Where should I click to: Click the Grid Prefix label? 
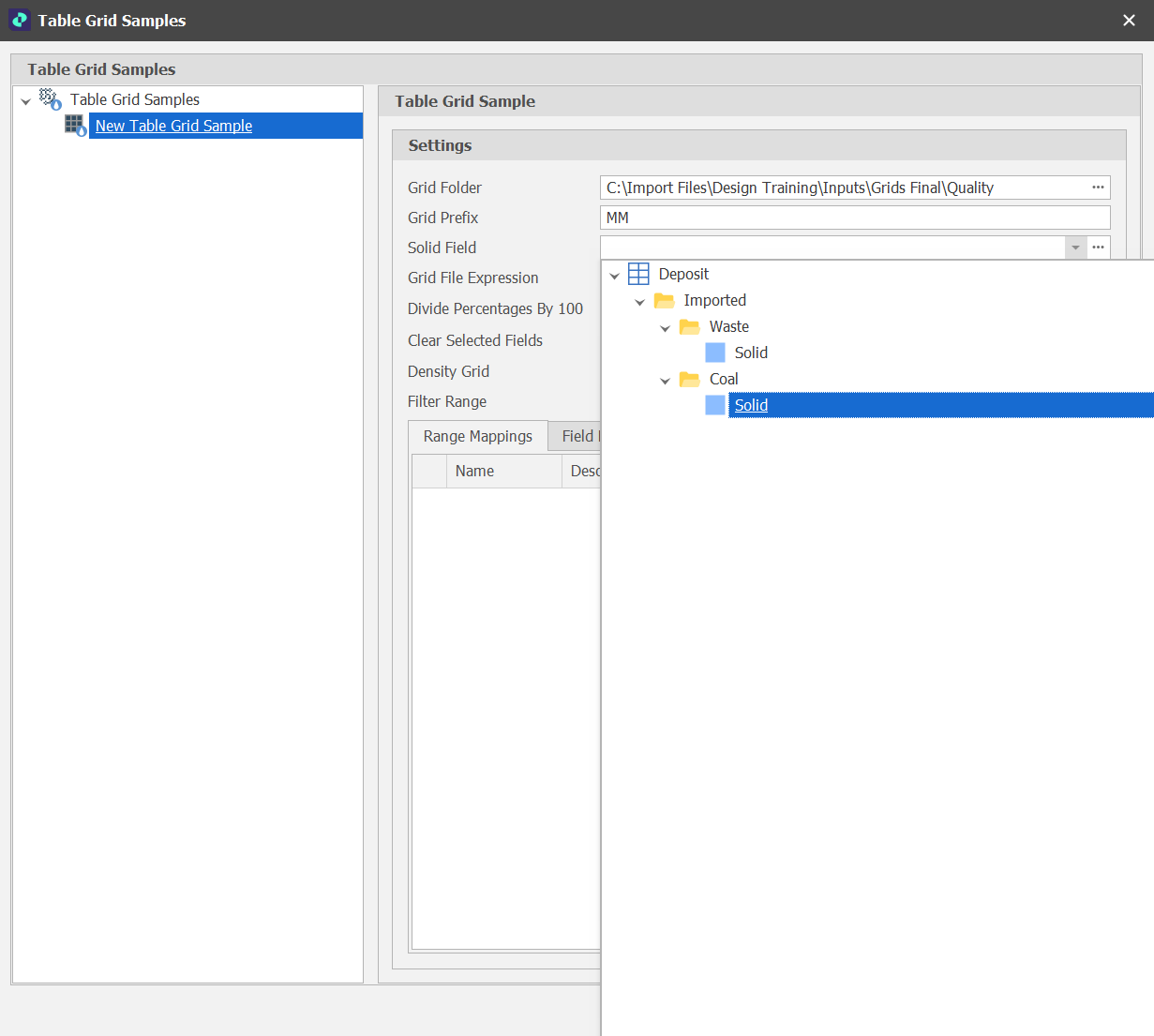442,218
